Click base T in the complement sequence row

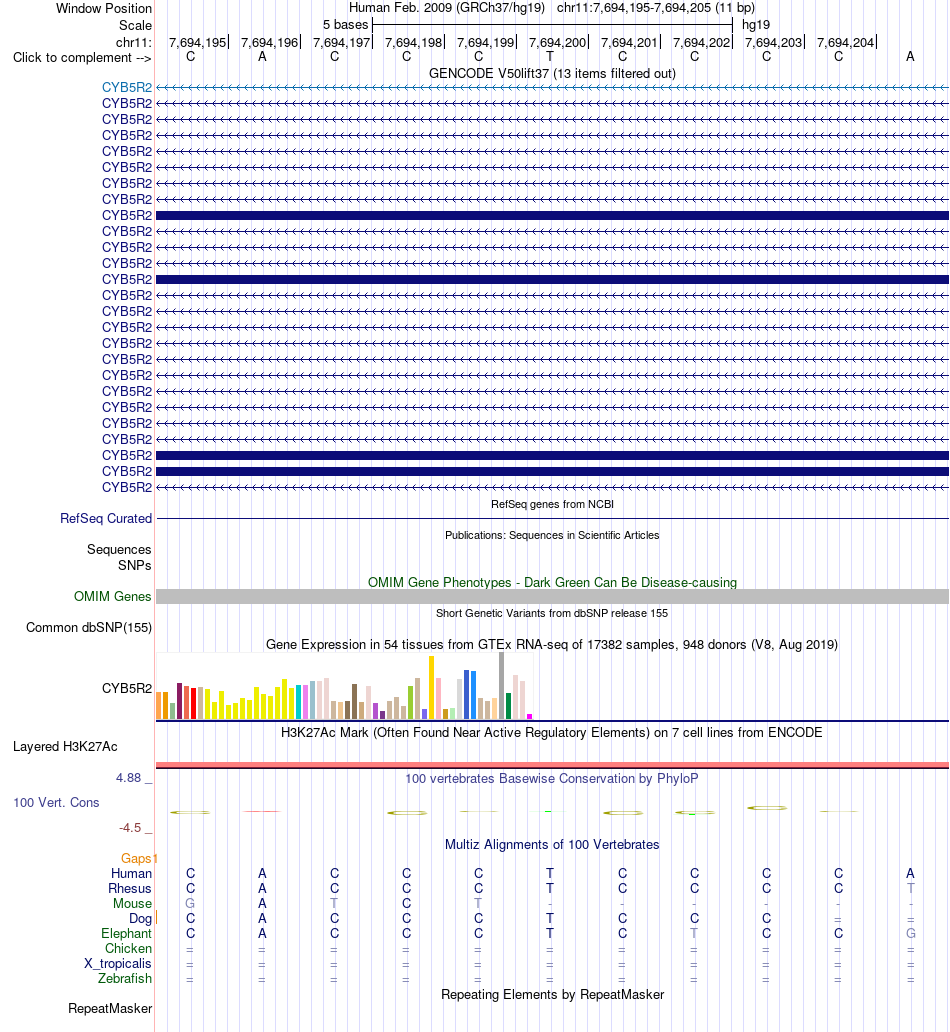click(550, 57)
